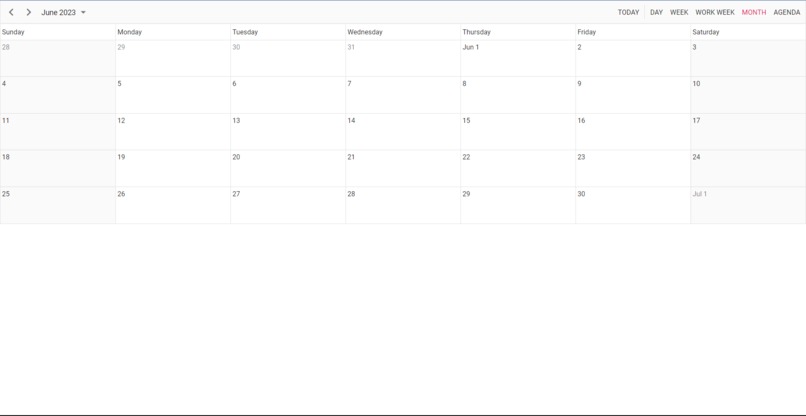The image size is (806, 416).
Task: Select the cell for June 14
Action: (403, 132)
